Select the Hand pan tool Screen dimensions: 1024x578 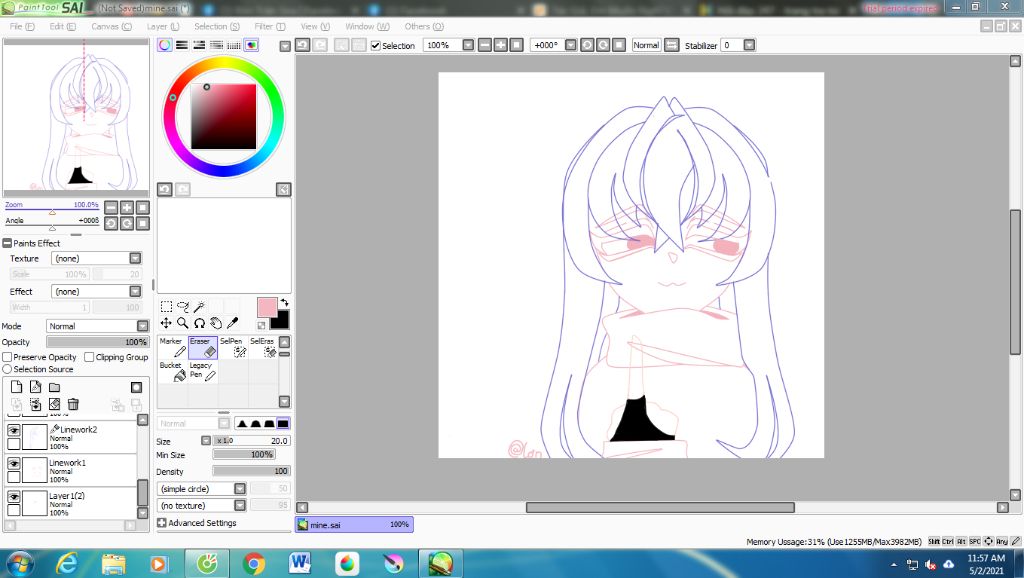click(216, 323)
